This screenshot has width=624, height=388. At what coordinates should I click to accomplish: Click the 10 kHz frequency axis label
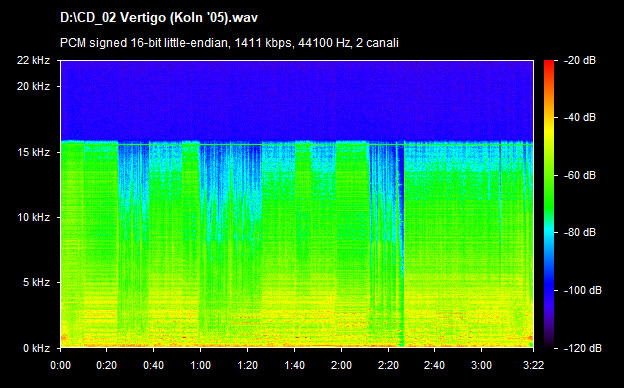coord(33,217)
